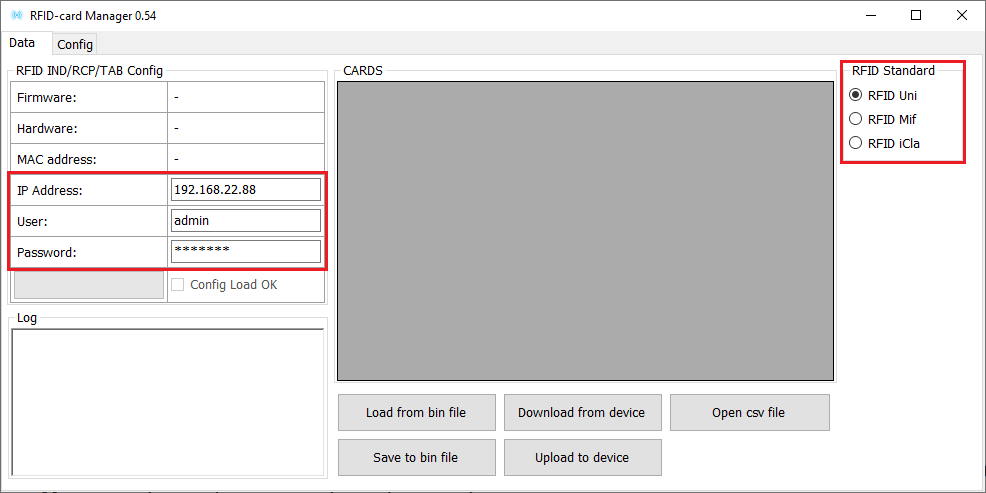Minimize the RFID-card Manager window
Image resolution: width=986 pixels, height=493 pixels.
[x=870, y=16]
